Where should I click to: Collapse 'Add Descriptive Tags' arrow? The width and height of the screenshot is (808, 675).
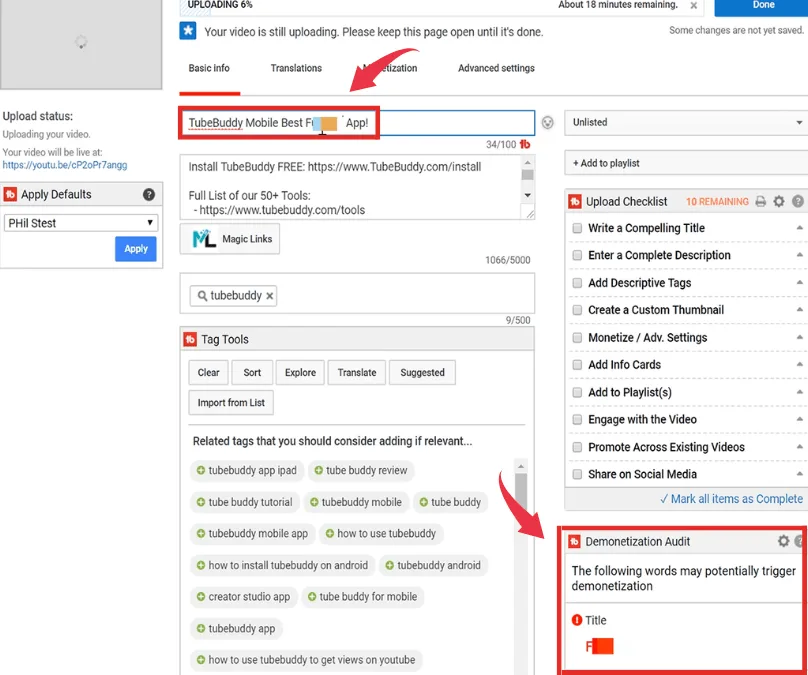pyautogui.click(x=799, y=282)
